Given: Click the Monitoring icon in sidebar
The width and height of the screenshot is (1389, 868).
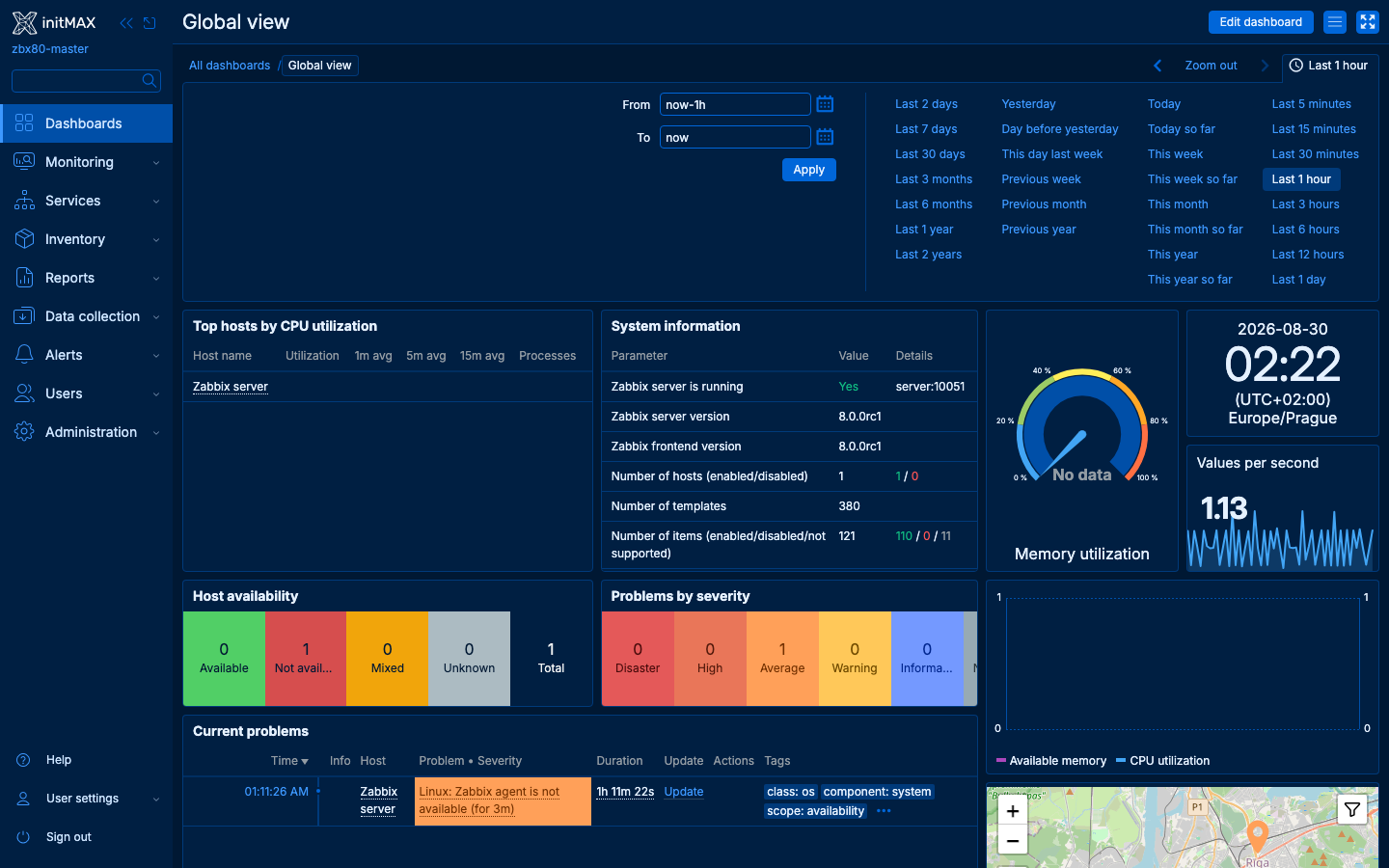Looking at the screenshot, I should [x=24, y=162].
